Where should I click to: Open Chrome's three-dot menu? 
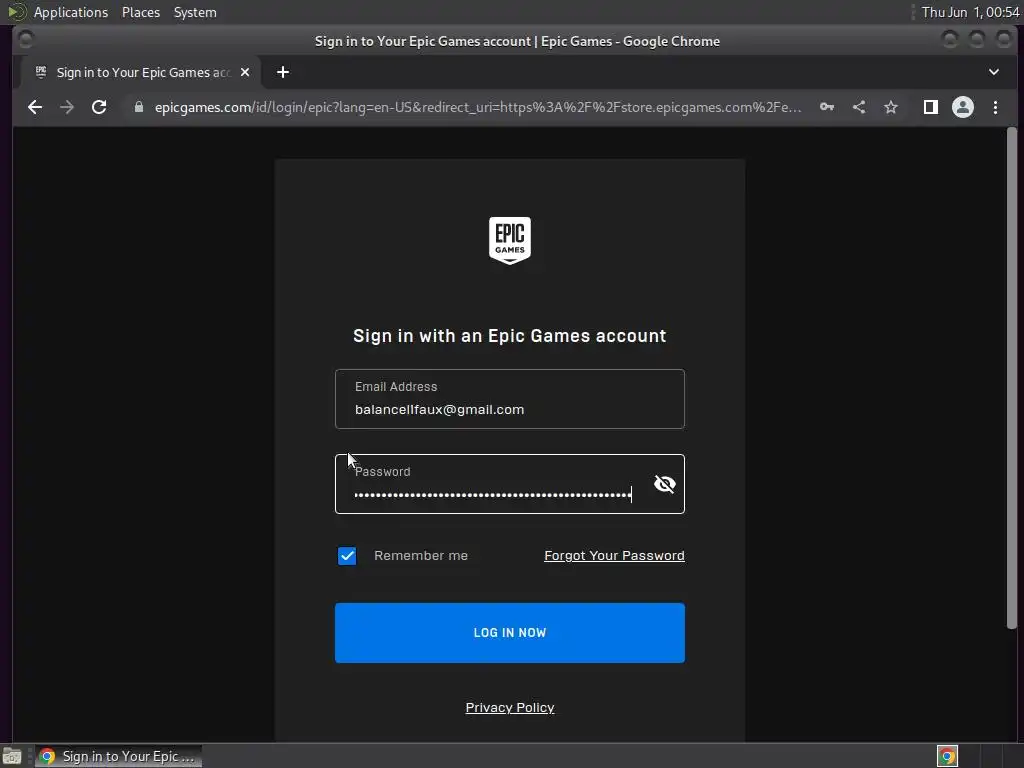click(995, 107)
